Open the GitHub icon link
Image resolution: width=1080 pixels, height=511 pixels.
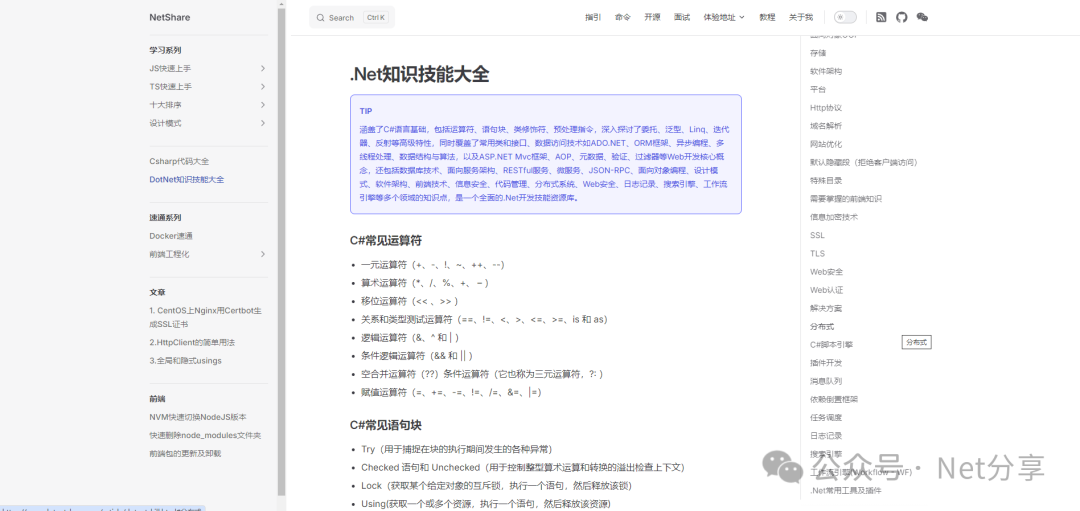point(902,17)
